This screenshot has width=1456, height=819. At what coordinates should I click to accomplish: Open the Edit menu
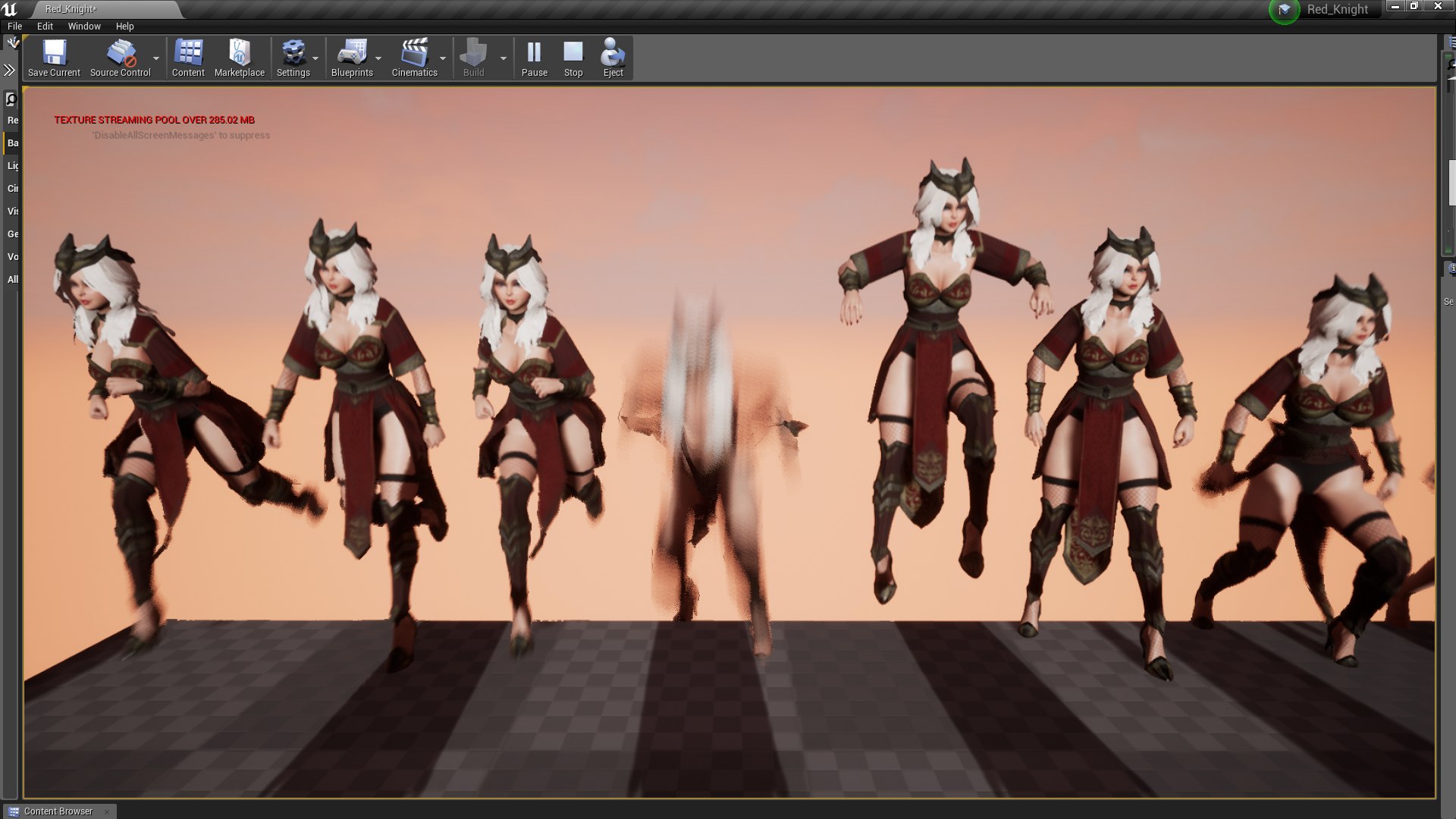point(45,26)
